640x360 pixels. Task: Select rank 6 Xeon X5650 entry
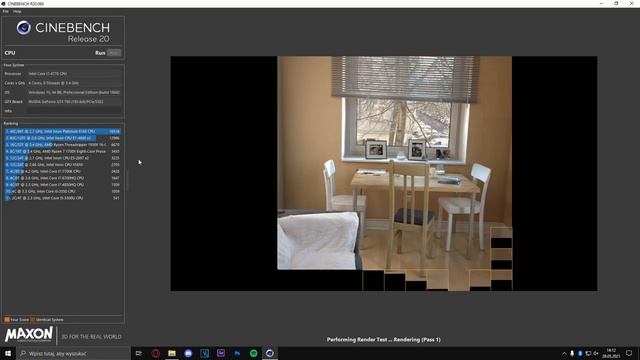tap(62, 164)
